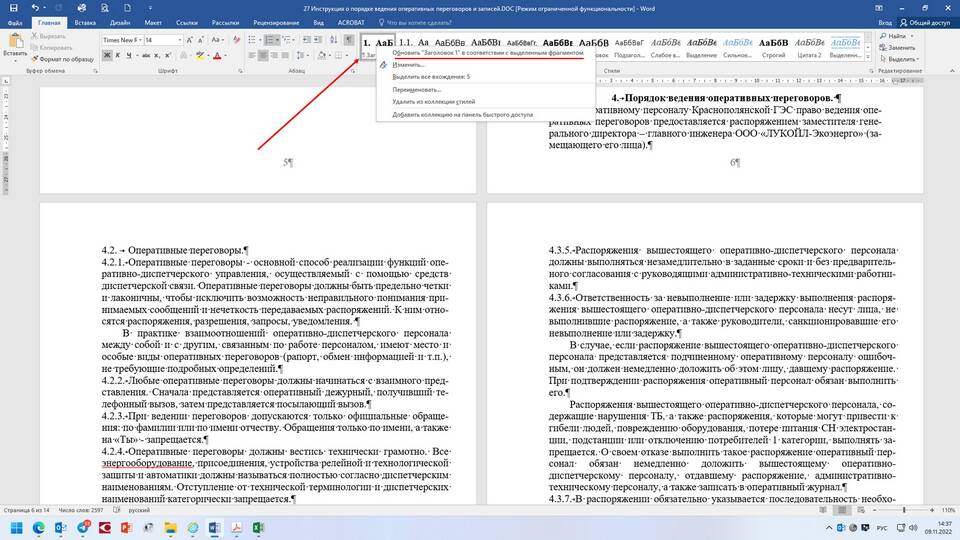Toggle strikethrough (abc) formatting
This screenshot has height=540, width=960.
tap(146, 56)
